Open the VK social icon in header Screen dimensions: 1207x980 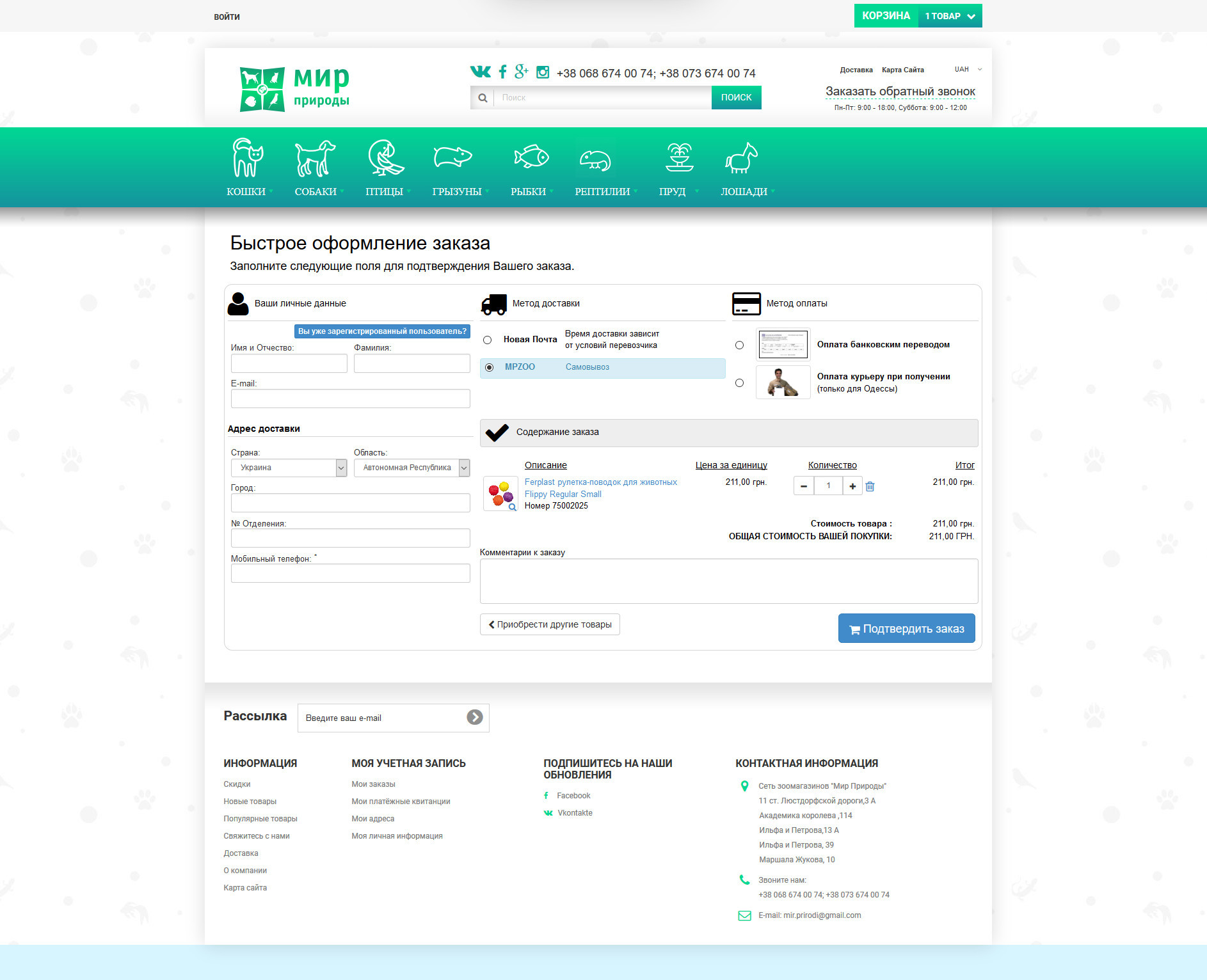click(x=480, y=72)
